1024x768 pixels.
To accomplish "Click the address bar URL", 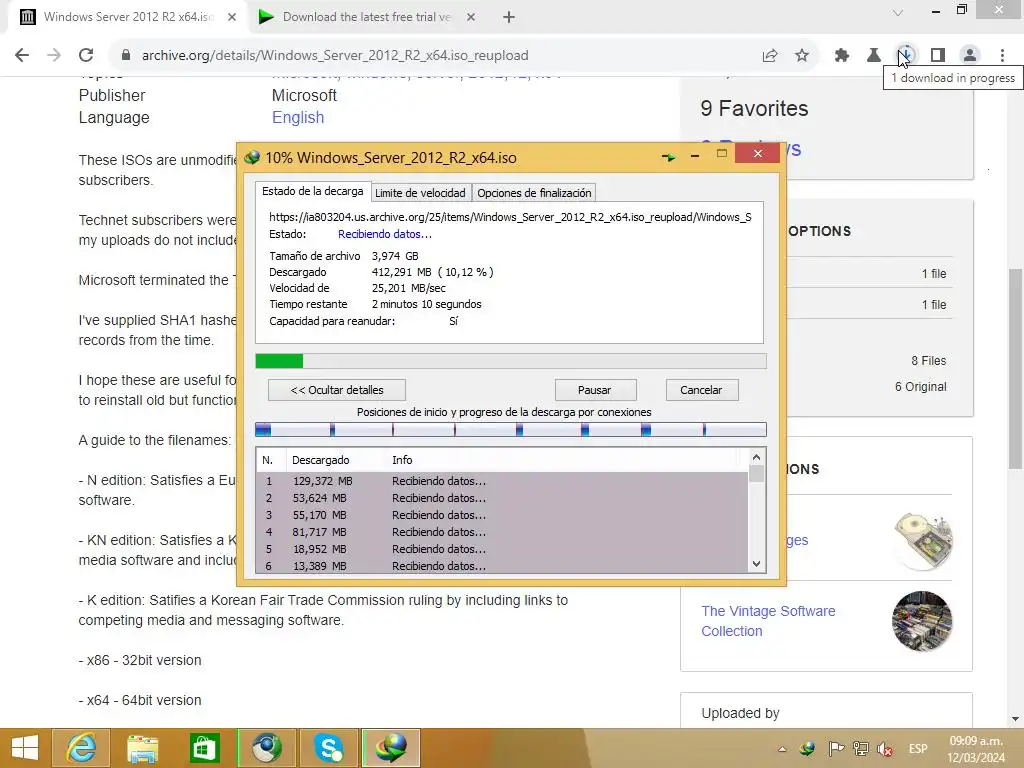I will [335, 56].
